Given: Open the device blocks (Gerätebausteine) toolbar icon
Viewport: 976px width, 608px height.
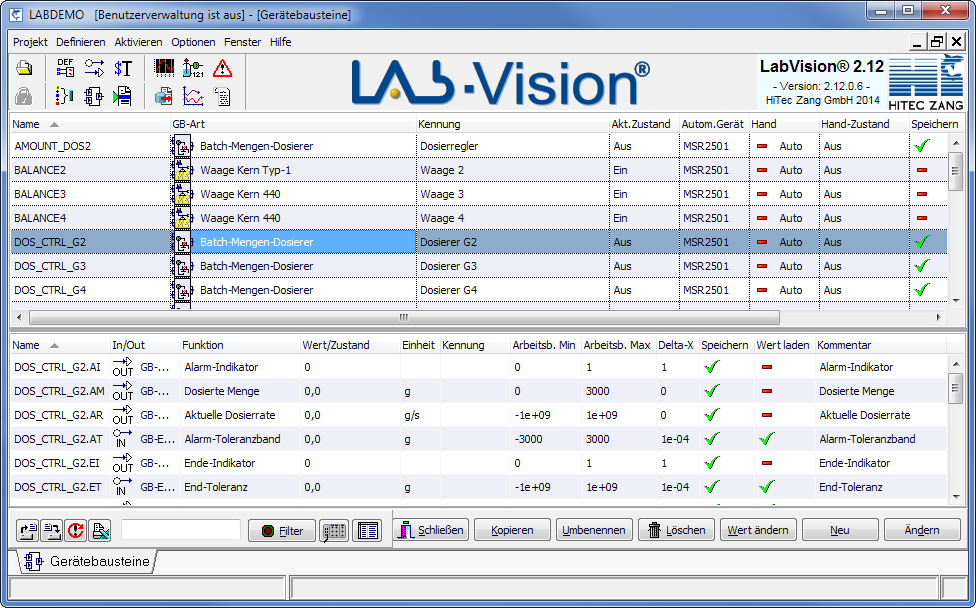Looking at the screenshot, I should pos(94,96).
